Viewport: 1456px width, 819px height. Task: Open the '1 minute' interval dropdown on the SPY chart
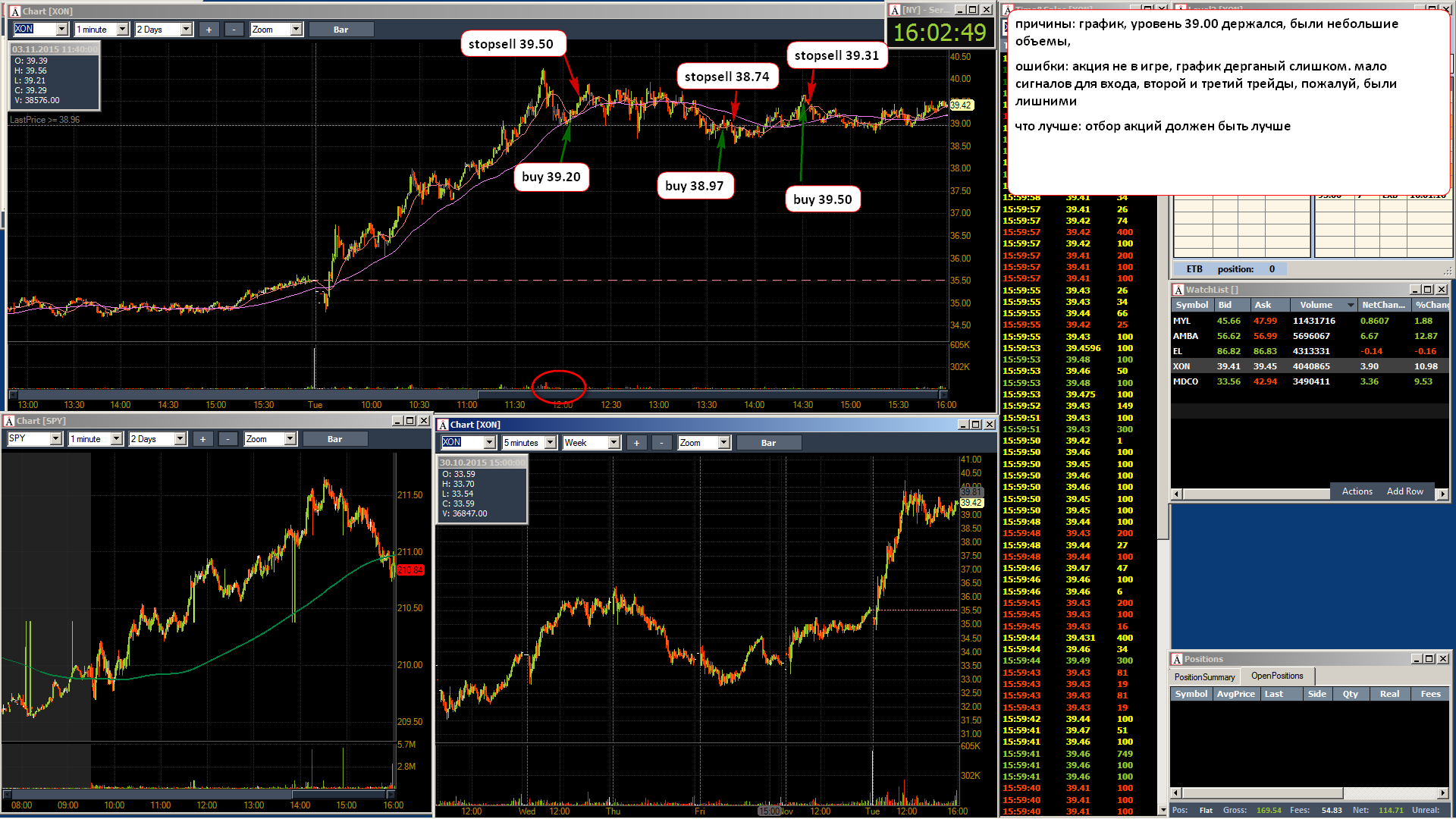116,439
